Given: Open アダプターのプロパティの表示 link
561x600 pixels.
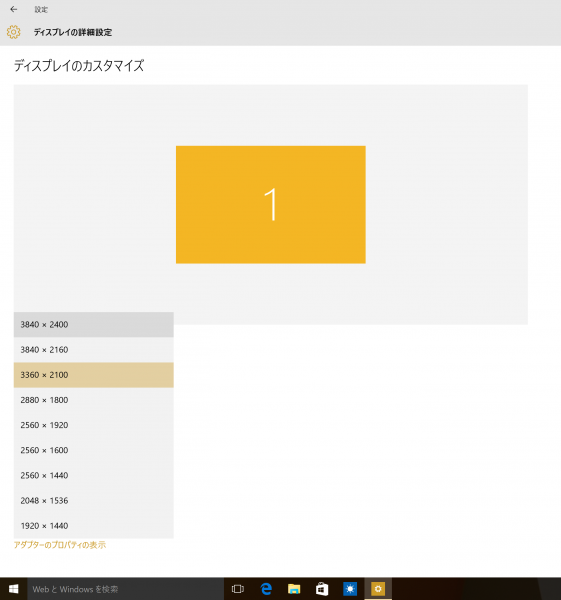Looking at the screenshot, I should tap(60, 545).
